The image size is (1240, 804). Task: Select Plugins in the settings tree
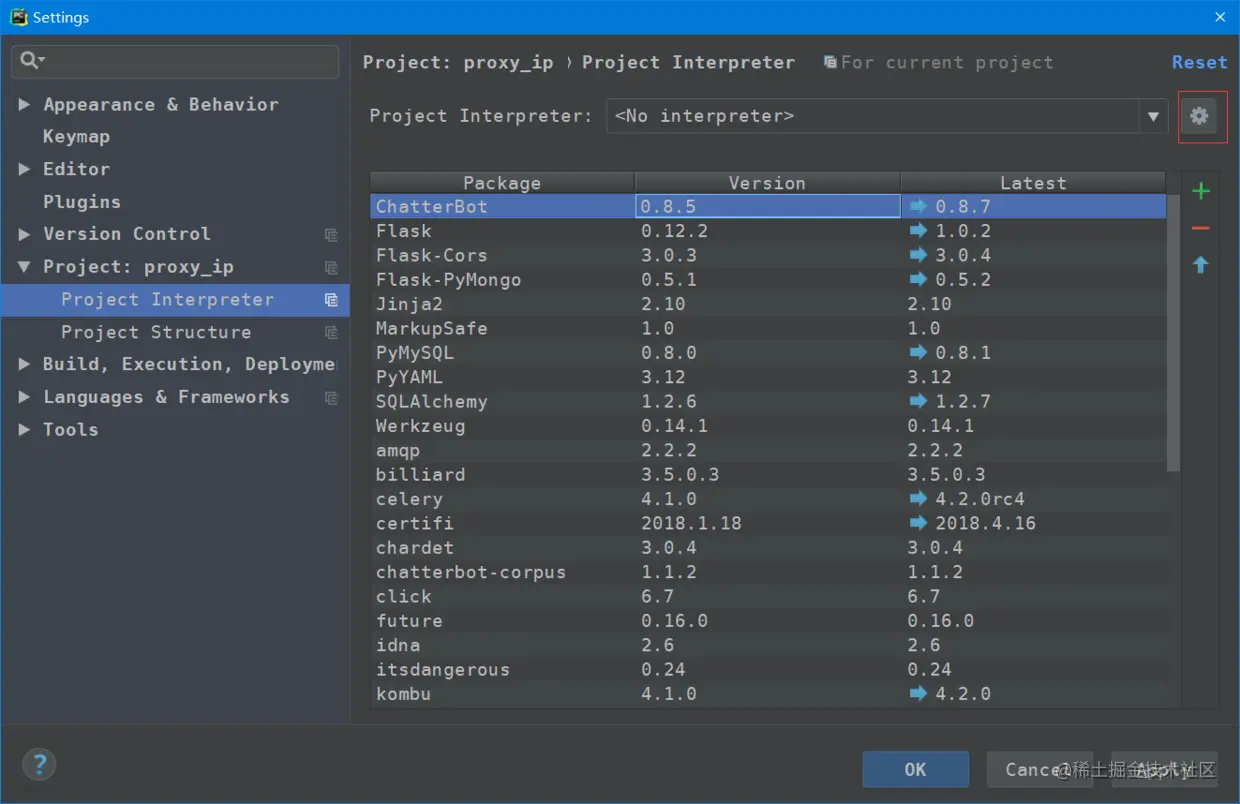click(x=82, y=202)
